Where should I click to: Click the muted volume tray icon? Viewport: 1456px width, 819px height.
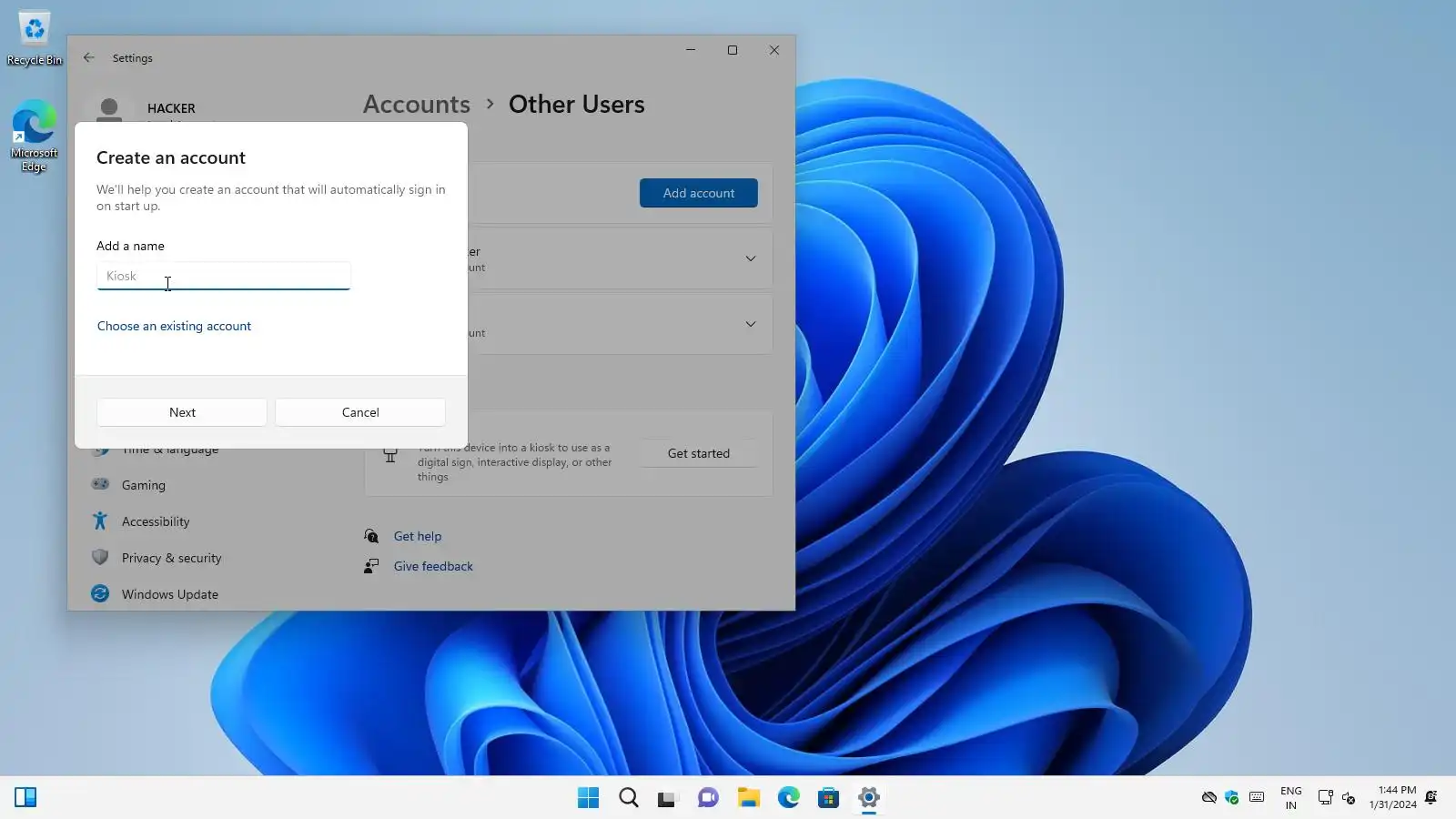click(x=1349, y=798)
